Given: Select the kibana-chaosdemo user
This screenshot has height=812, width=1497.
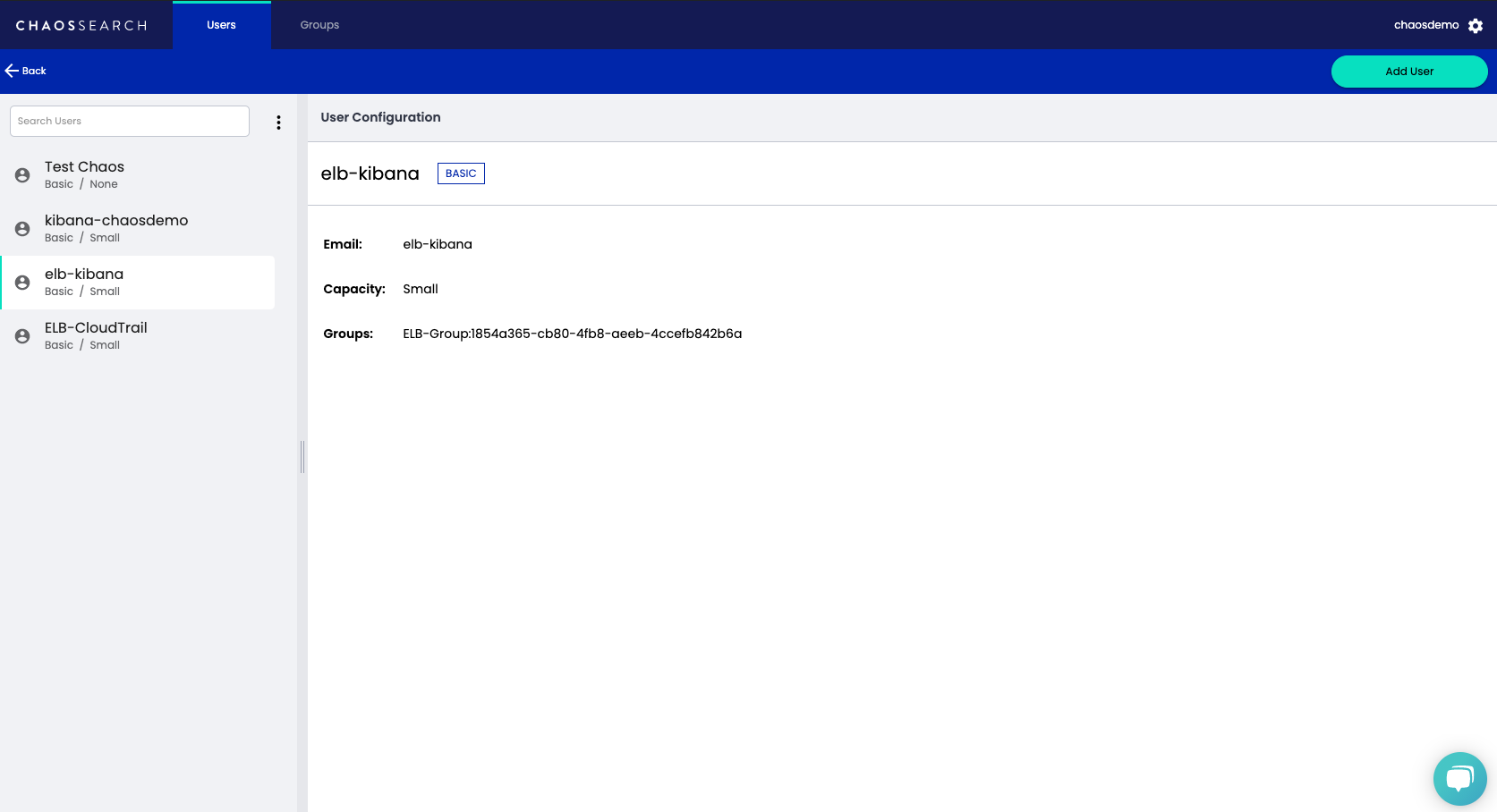Looking at the screenshot, I should pyautogui.click(x=138, y=229).
